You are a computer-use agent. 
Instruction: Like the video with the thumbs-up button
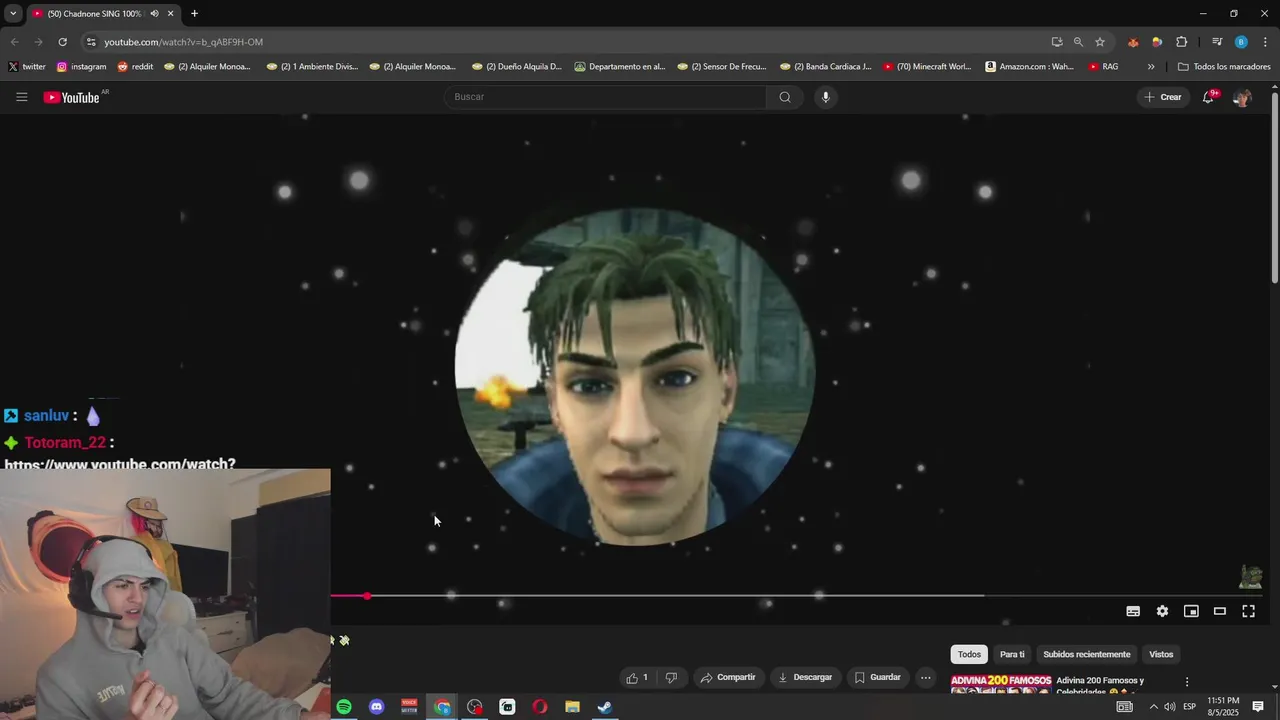pos(637,677)
